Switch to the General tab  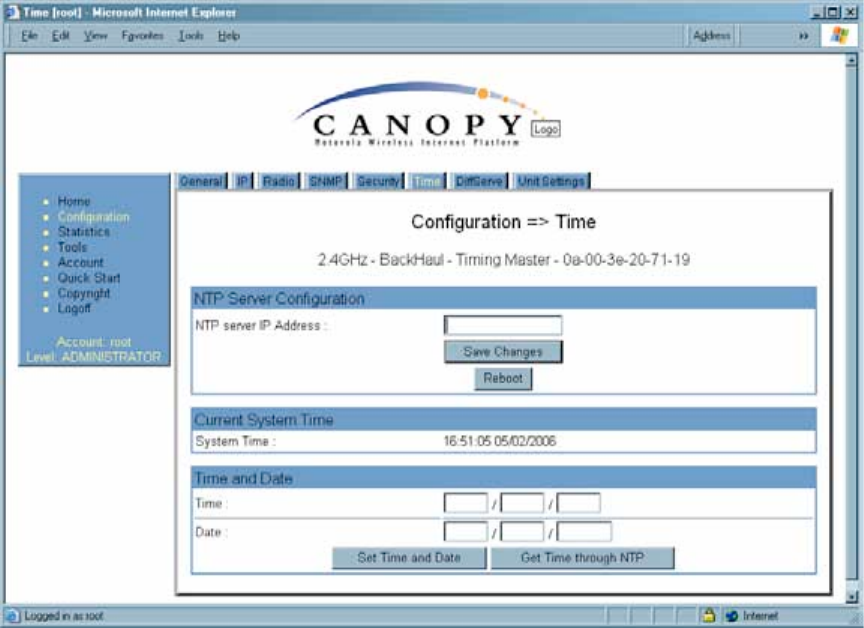click(201, 181)
